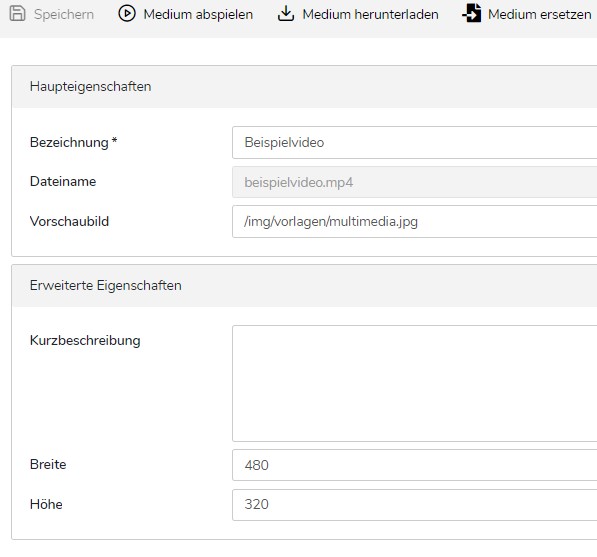The height and width of the screenshot is (557, 597).
Task: Click the play circle icon
Action: pos(126,14)
